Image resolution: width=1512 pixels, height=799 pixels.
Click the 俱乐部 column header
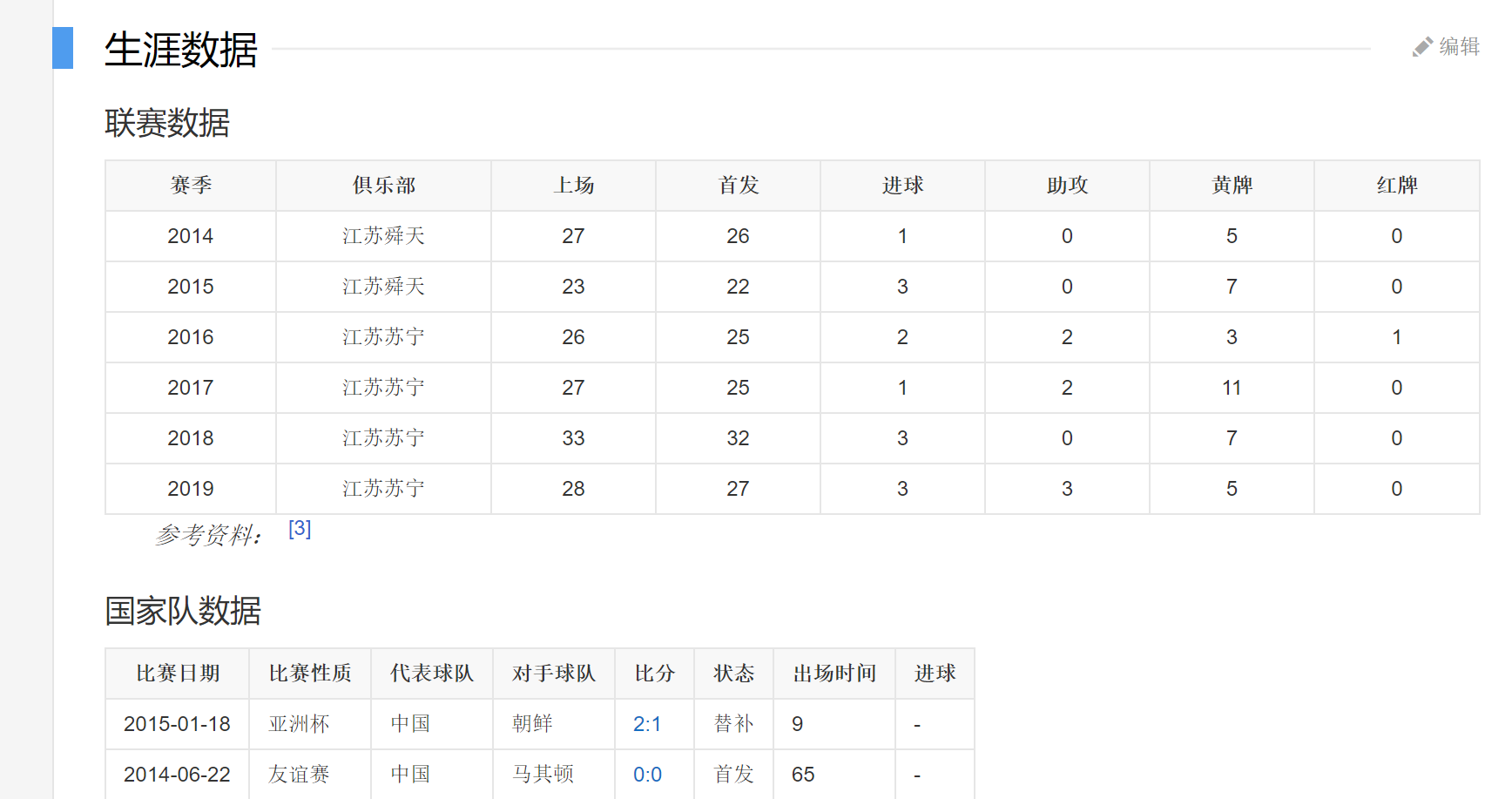click(x=384, y=186)
